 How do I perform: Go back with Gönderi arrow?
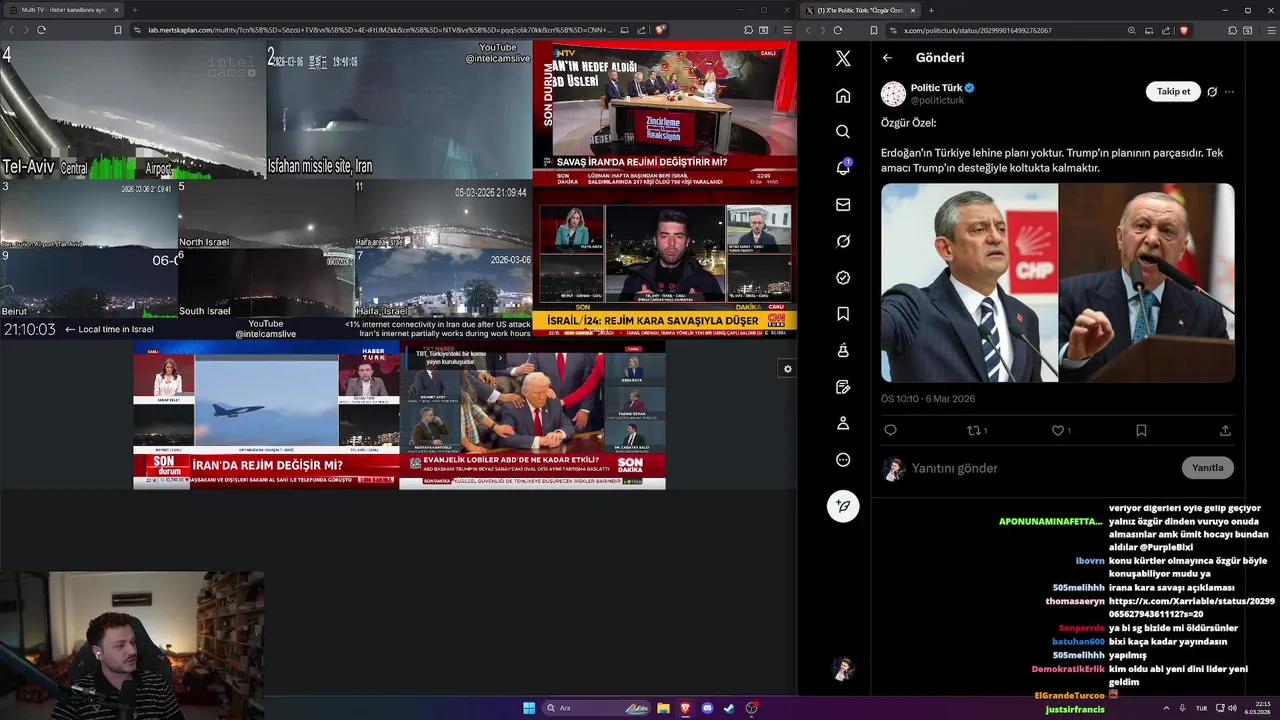pos(887,58)
